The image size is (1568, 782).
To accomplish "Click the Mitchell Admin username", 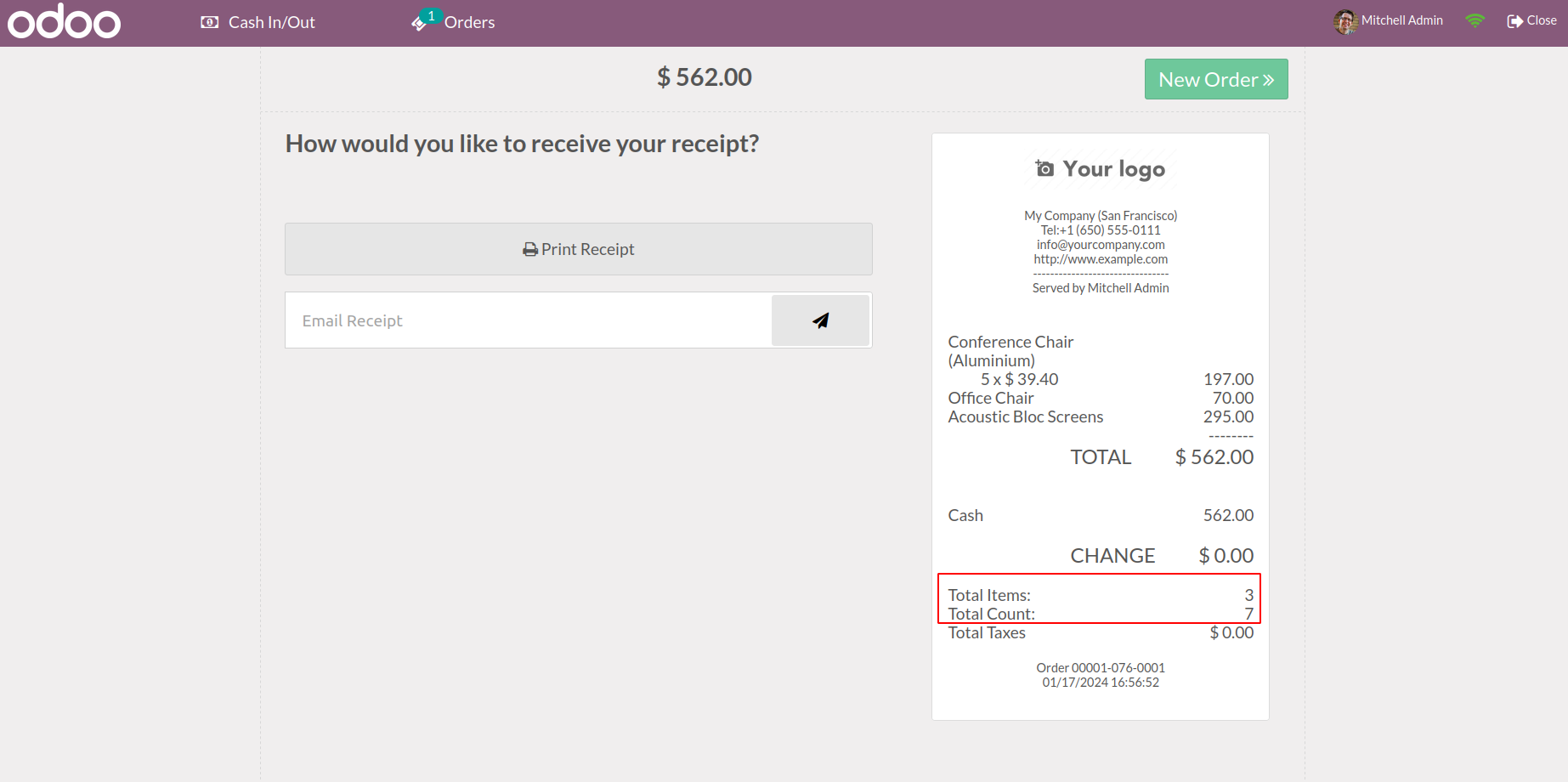I will click(x=1401, y=20).
